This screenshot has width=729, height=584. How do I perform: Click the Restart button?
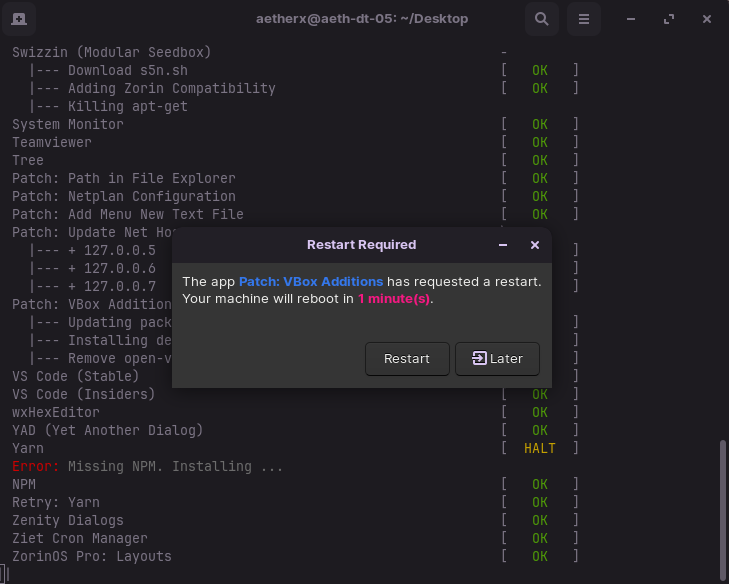pyautogui.click(x=407, y=359)
